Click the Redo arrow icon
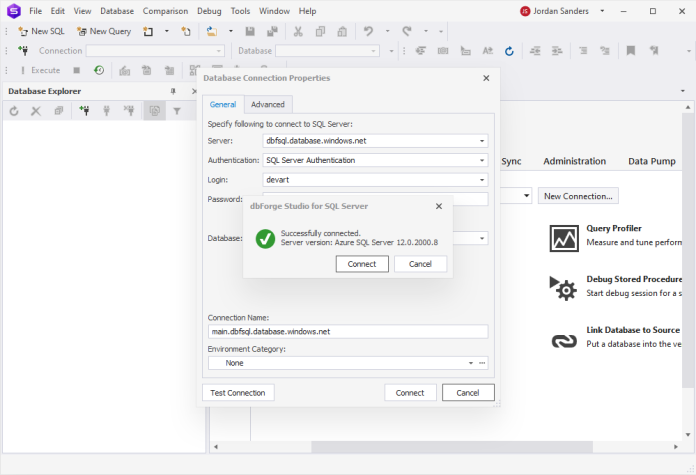696x475 pixels. (407, 31)
